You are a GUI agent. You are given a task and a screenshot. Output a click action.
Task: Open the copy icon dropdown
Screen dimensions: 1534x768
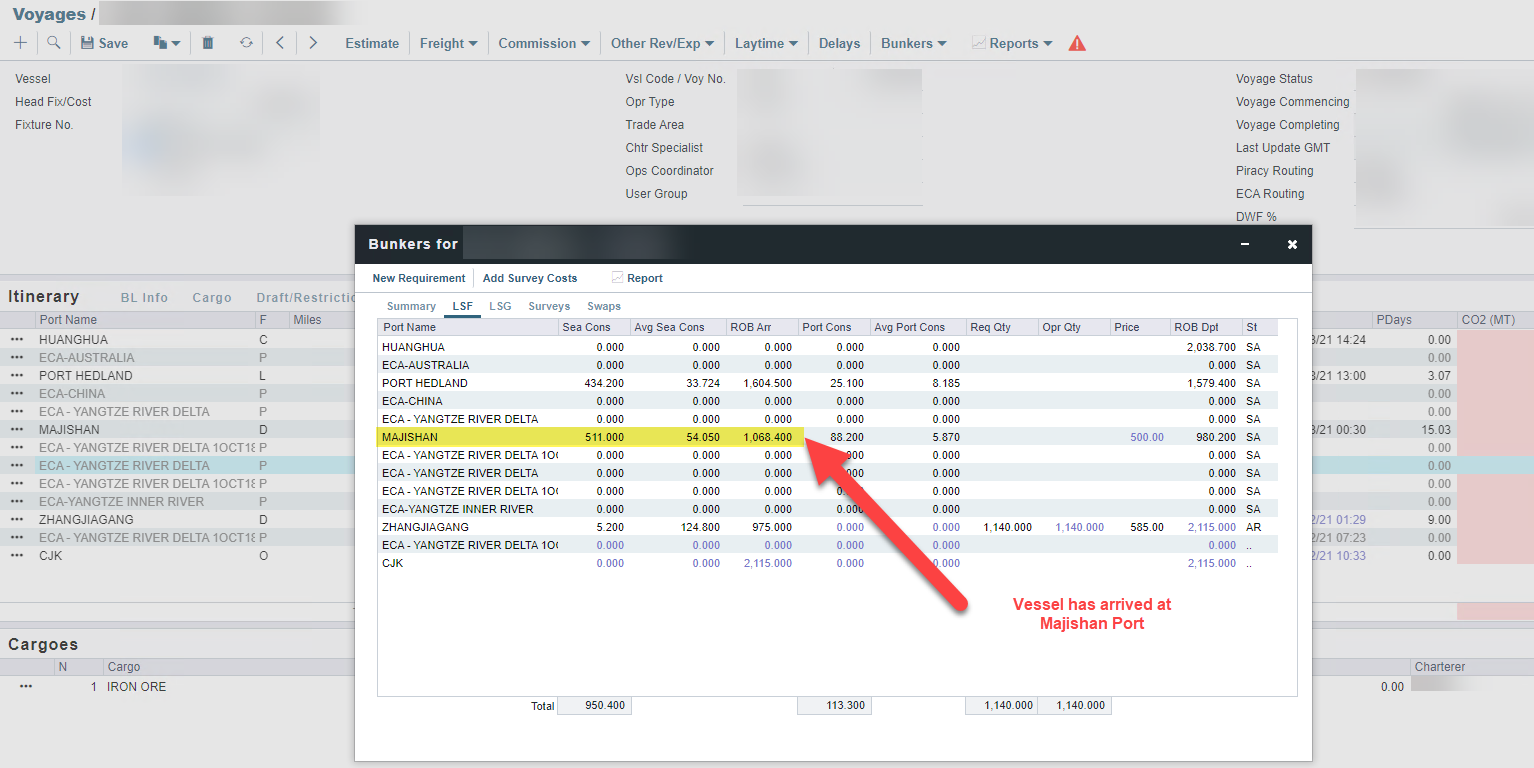(x=166, y=43)
